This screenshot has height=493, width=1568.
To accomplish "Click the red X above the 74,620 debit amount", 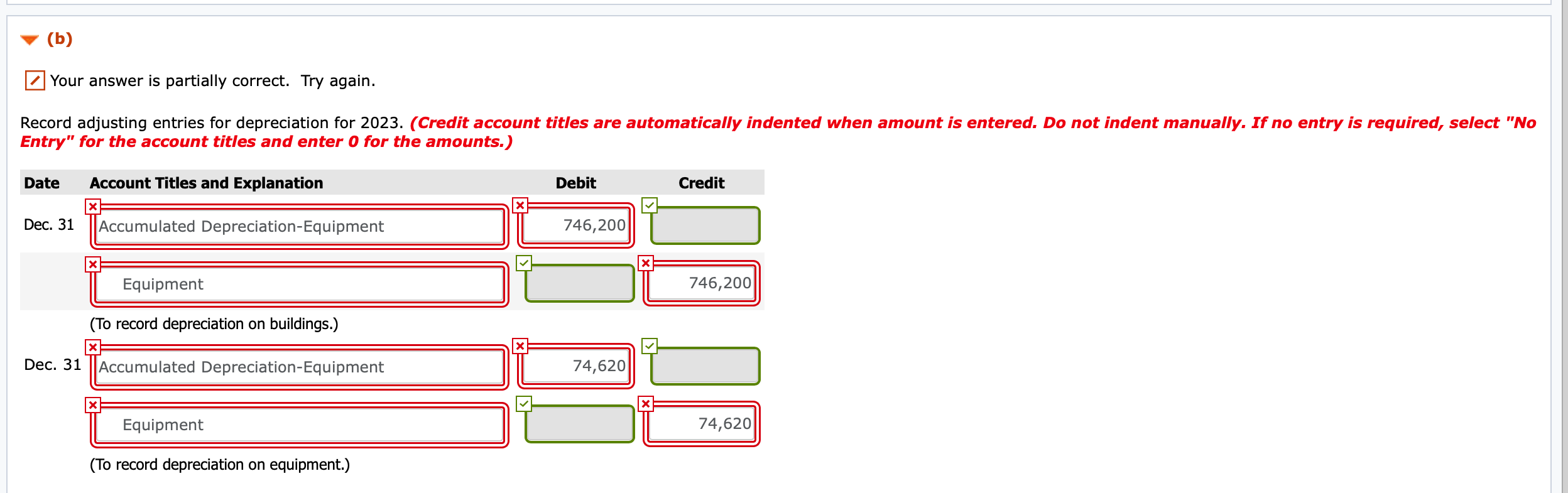I will tap(521, 345).
